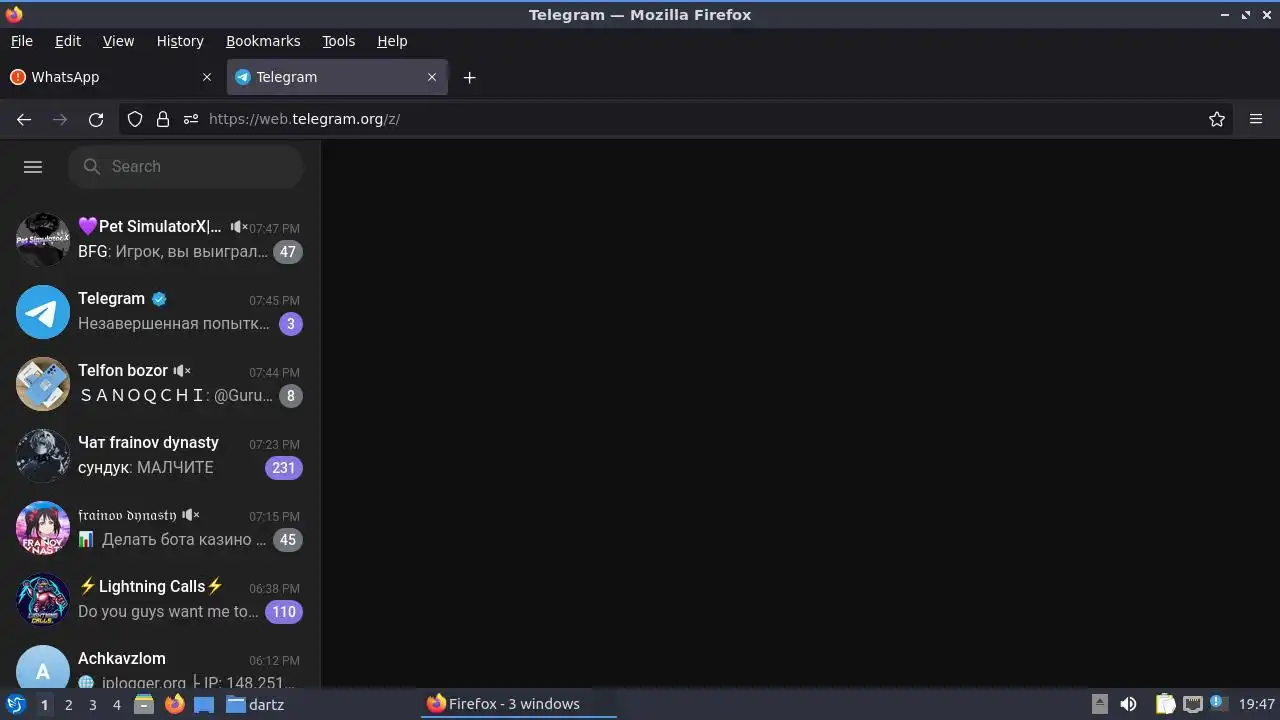Open dartz folder in taskbar
Viewport: 1280px width, 720px height.
tap(255, 704)
